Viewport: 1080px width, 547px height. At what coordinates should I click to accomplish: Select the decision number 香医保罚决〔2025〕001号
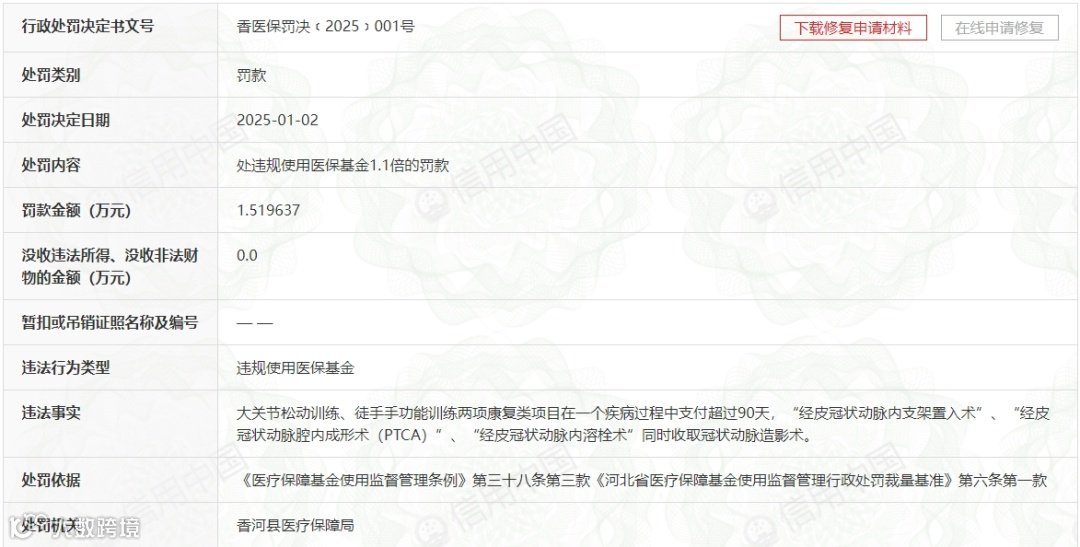[326, 27]
